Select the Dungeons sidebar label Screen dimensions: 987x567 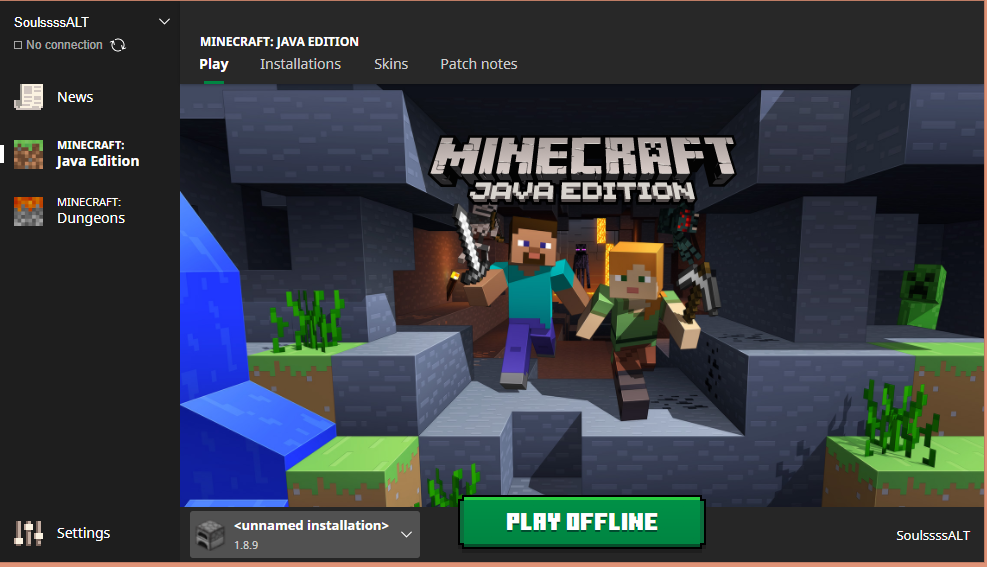[x=91, y=211]
